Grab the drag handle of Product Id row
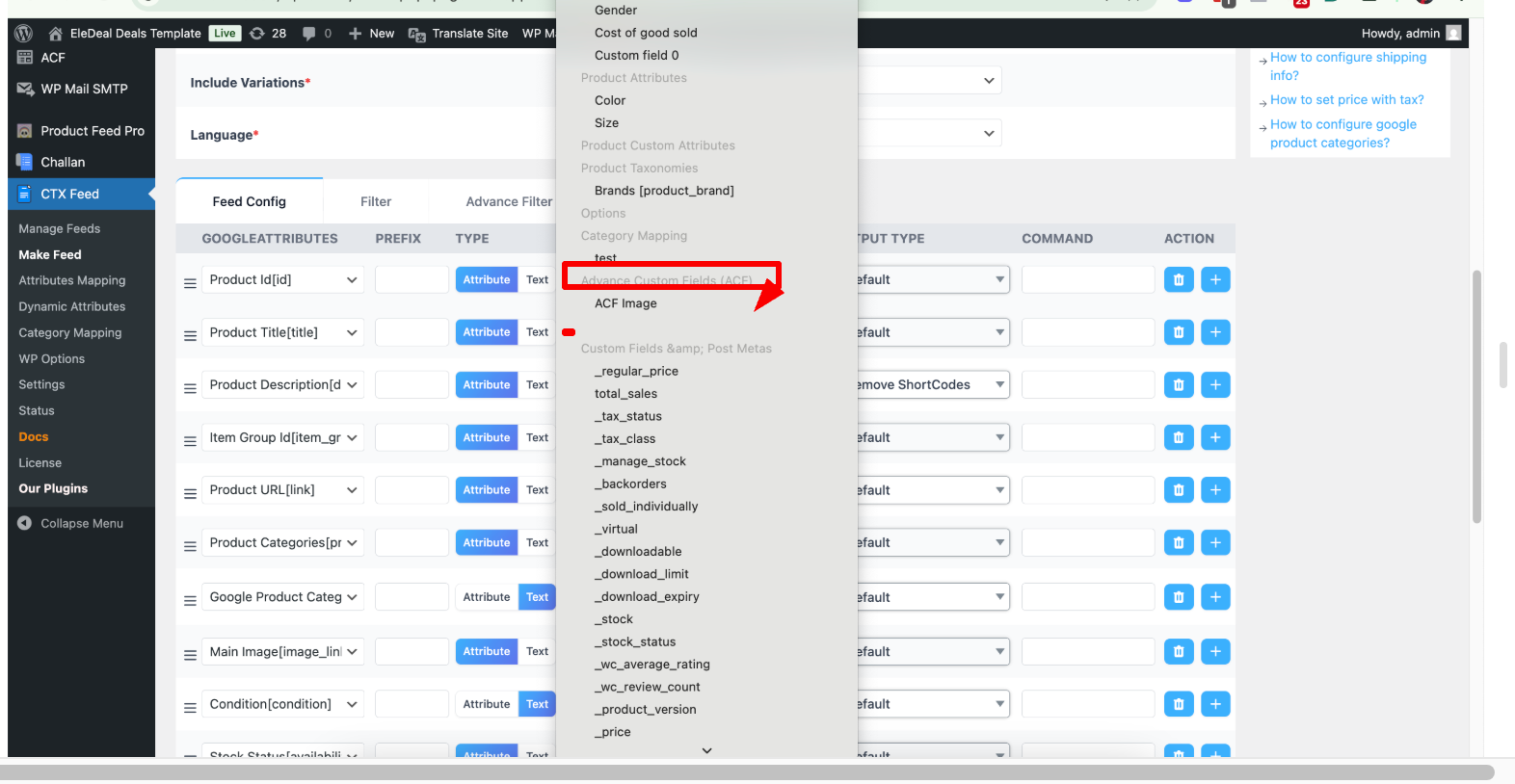This screenshot has height=784, width=1515. [190, 283]
